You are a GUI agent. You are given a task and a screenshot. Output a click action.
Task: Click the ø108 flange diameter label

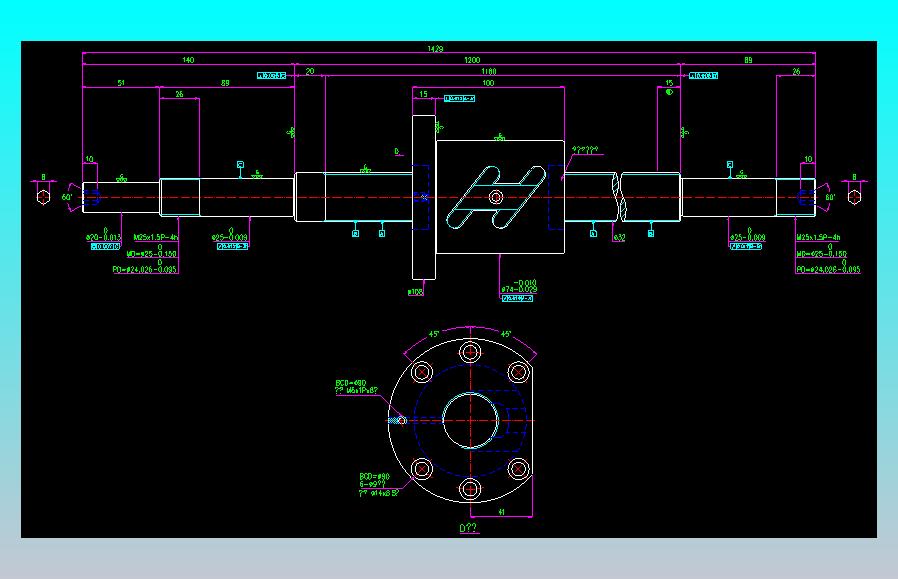(416, 292)
